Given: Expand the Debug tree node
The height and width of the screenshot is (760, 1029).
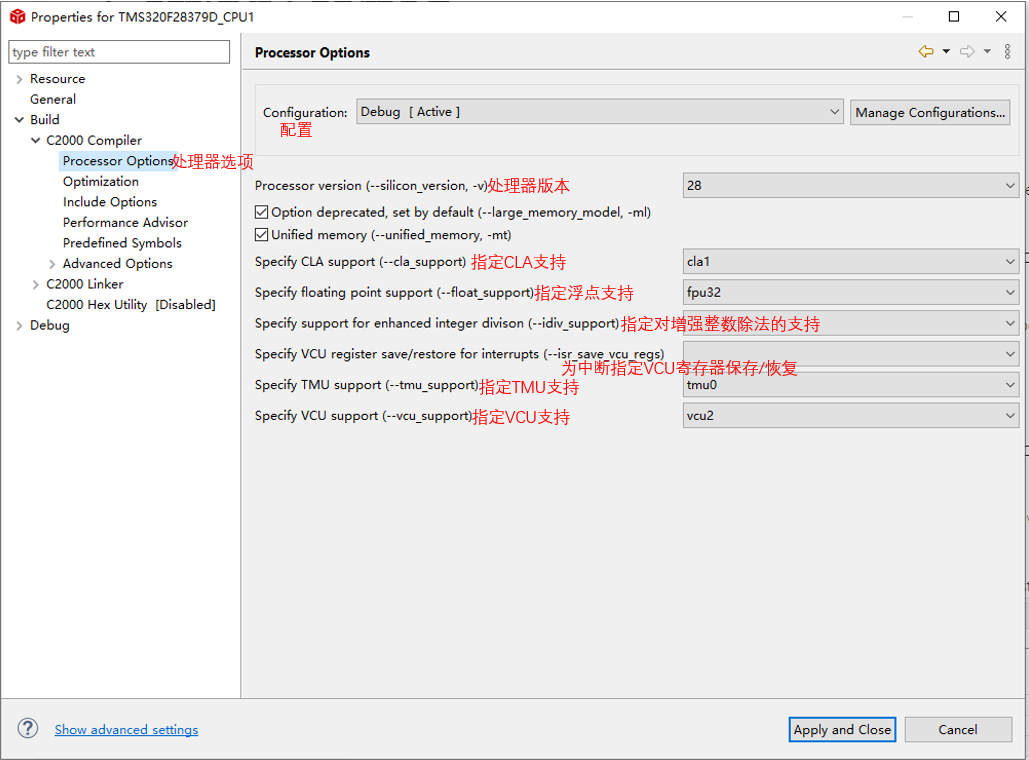Looking at the screenshot, I should coord(19,326).
